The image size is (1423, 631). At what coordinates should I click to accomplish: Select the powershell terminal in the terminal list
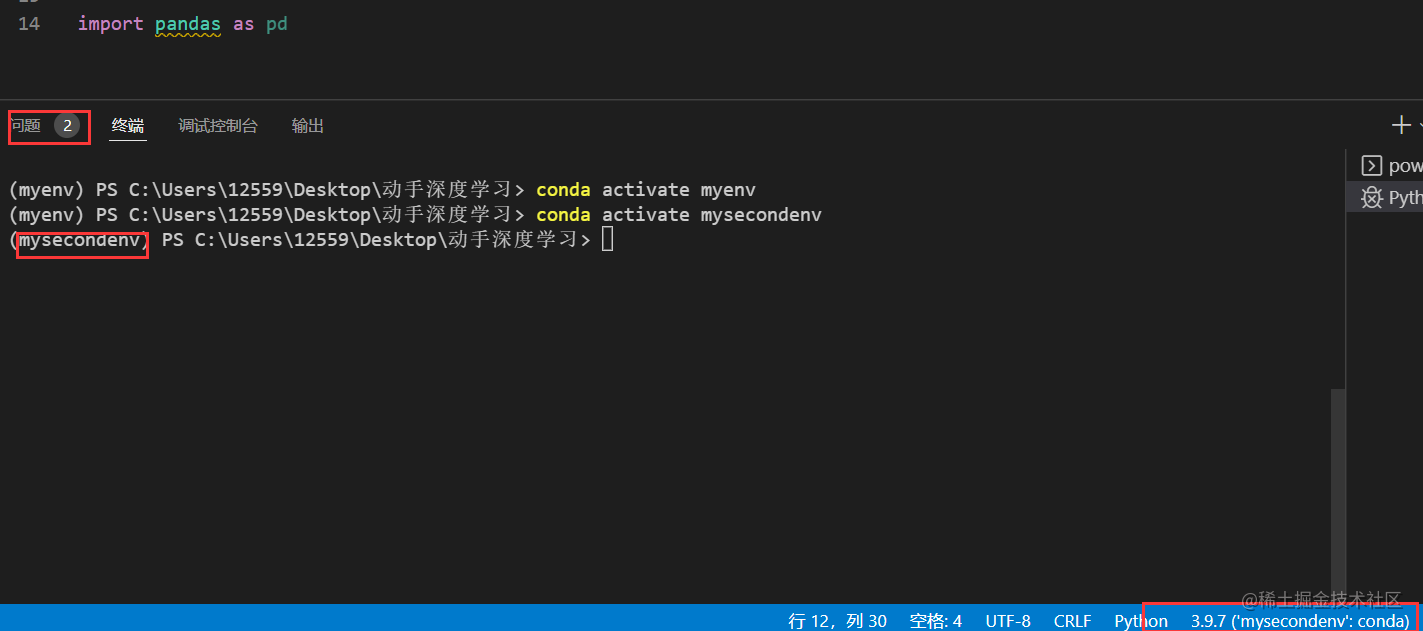[1394, 165]
